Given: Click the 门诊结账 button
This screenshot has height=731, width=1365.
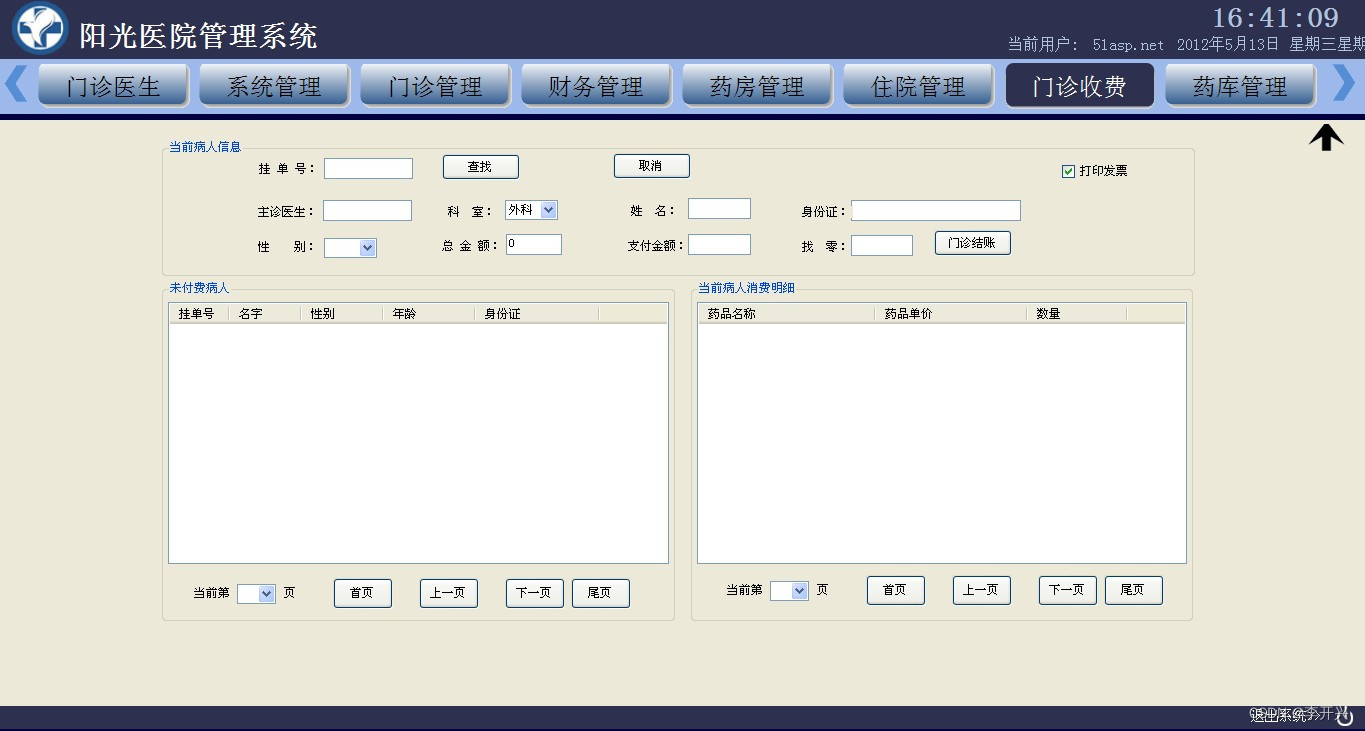Looking at the screenshot, I should 973,243.
